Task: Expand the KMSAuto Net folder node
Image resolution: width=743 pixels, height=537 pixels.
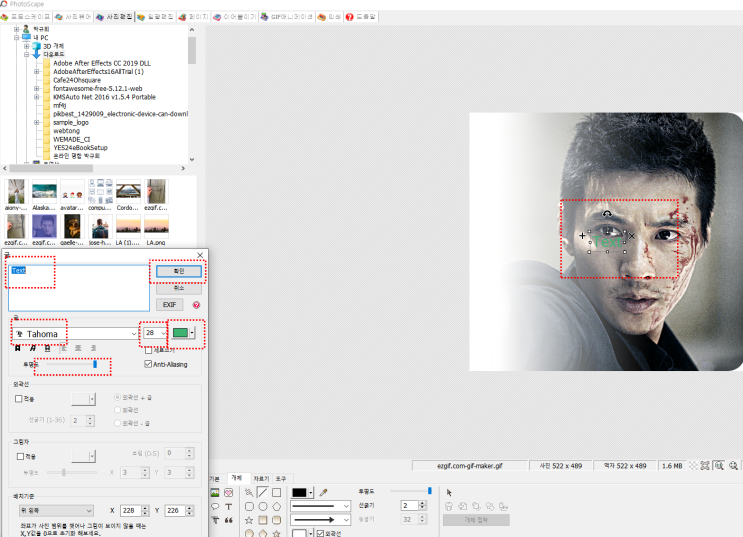Action: [x=36, y=97]
